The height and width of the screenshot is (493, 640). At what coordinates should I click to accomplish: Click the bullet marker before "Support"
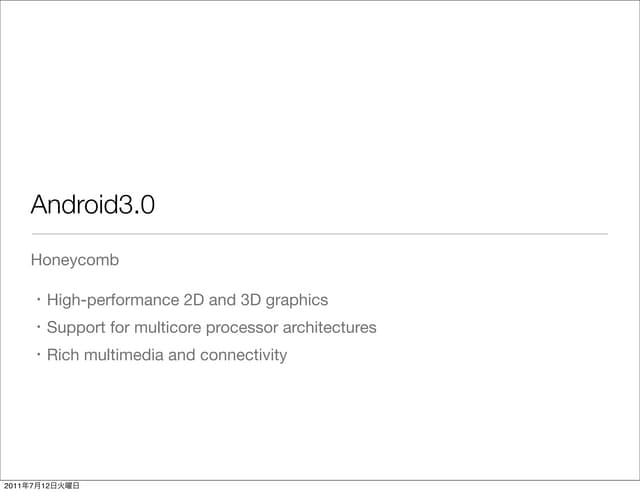(x=36, y=327)
